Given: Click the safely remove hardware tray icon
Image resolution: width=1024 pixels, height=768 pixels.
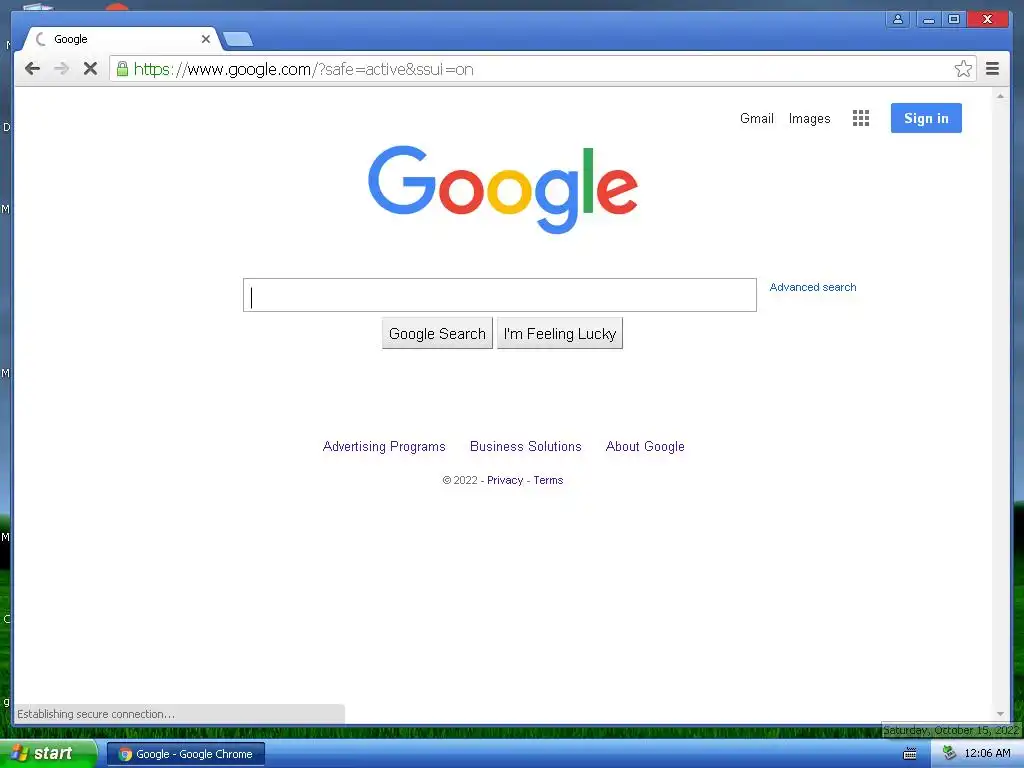Looking at the screenshot, I should pyautogui.click(x=949, y=754).
